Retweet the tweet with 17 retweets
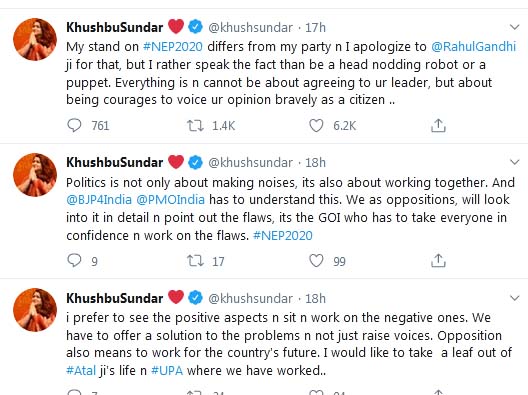The image size is (528, 395). (195, 261)
